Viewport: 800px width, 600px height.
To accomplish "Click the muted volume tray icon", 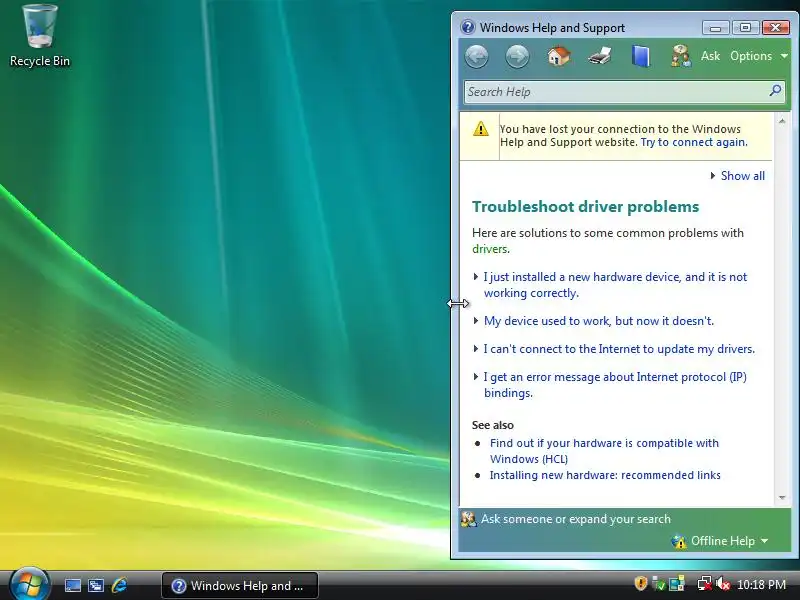I will pos(722,584).
